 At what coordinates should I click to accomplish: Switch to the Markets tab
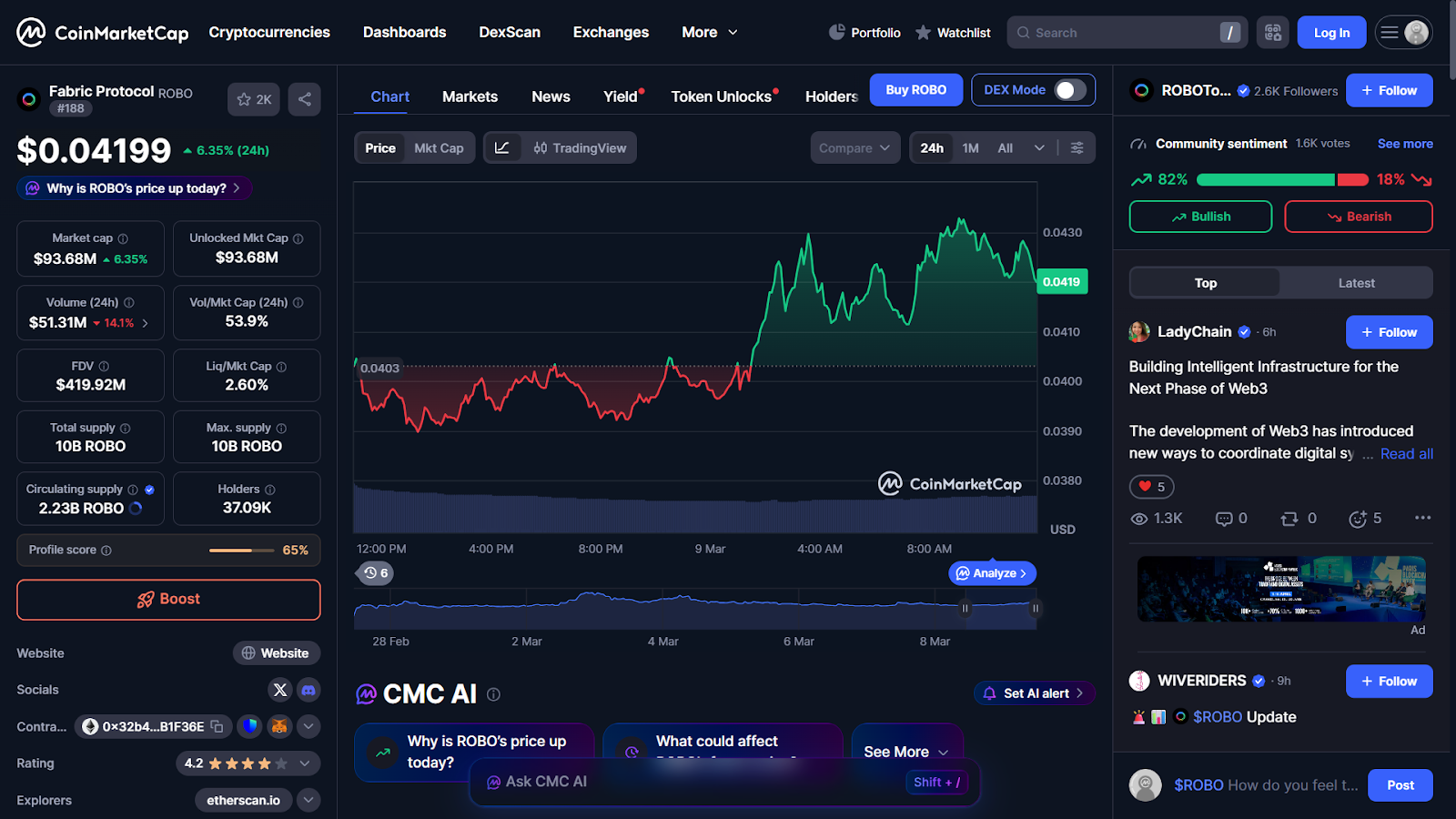[x=470, y=96]
